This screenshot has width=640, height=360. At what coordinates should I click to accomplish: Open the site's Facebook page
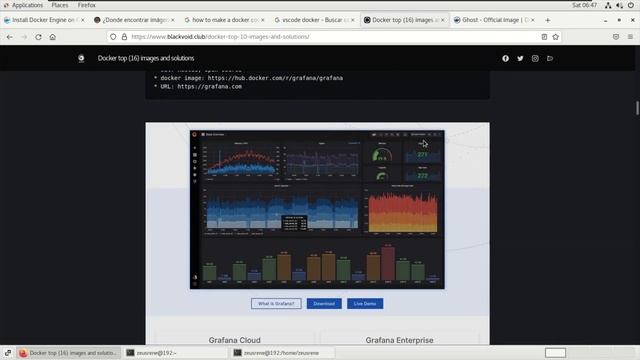click(505, 58)
